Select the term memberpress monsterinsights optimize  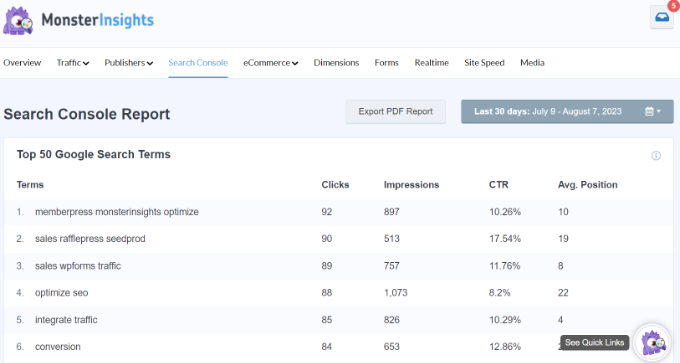pos(117,212)
